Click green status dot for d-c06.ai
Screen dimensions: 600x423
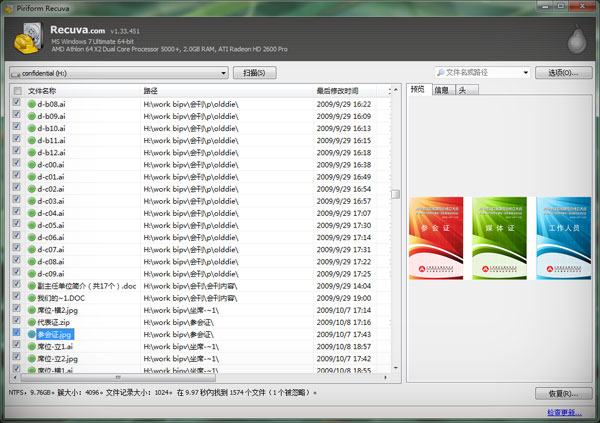coord(32,237)
